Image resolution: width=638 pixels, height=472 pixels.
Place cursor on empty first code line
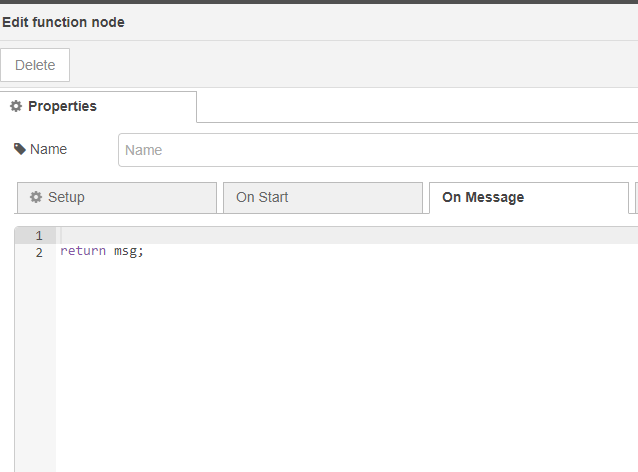(x=349, y=236)
